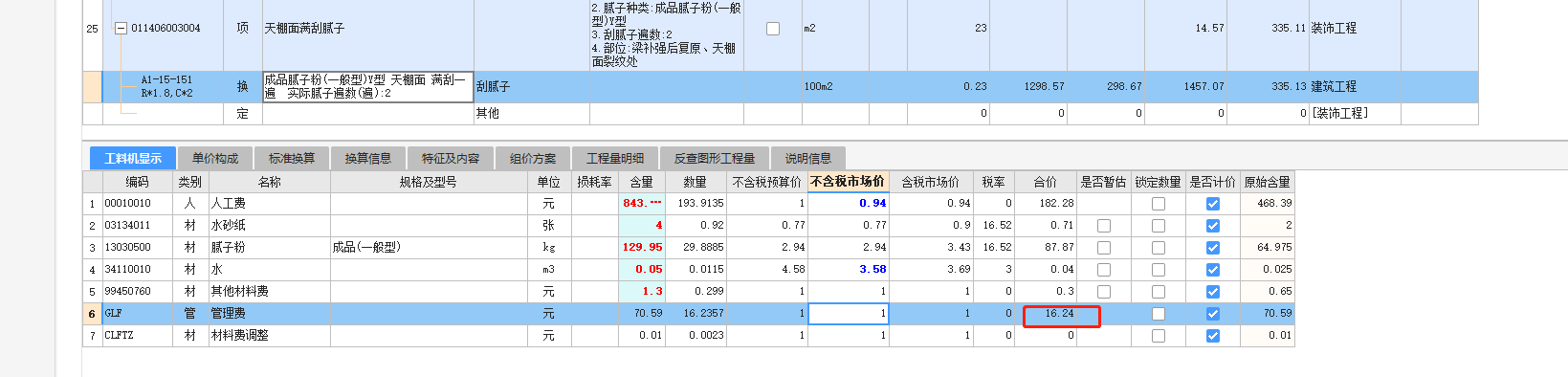Click the 材料费调整 name cell
Screen dimensions: 1568x377
[270, 336]
